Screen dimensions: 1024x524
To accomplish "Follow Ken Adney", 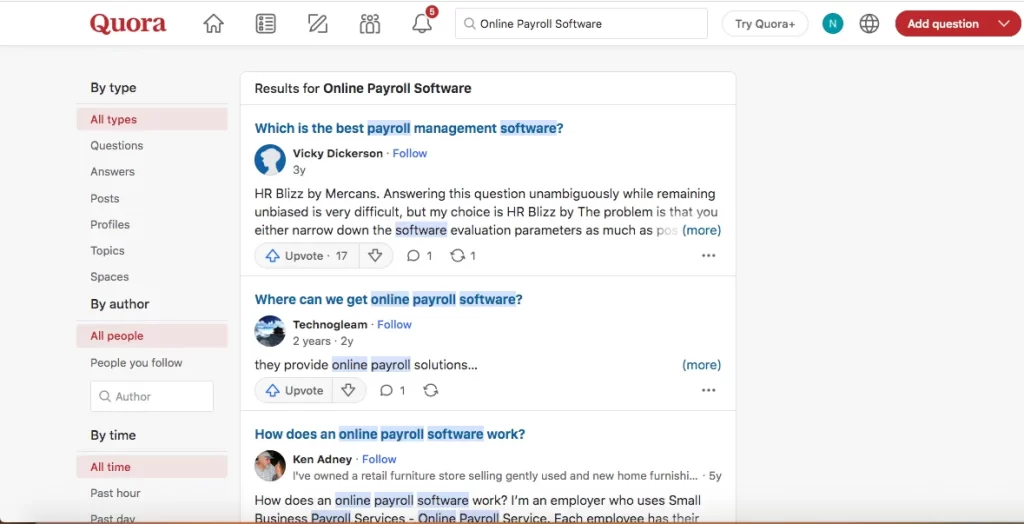I will point(379,459).
